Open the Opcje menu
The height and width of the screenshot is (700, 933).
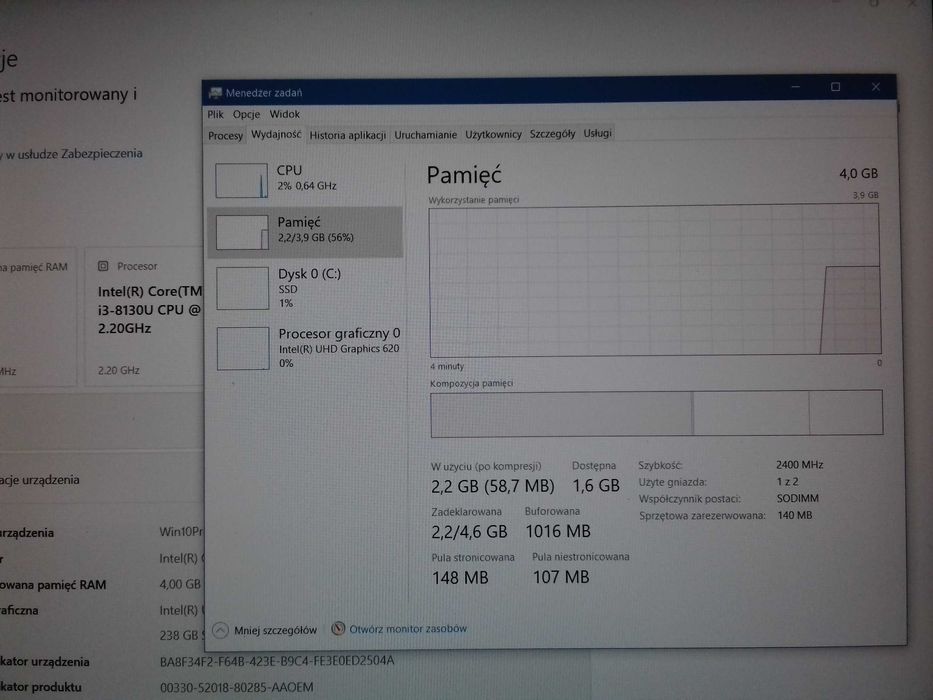[x=246, y=114]
